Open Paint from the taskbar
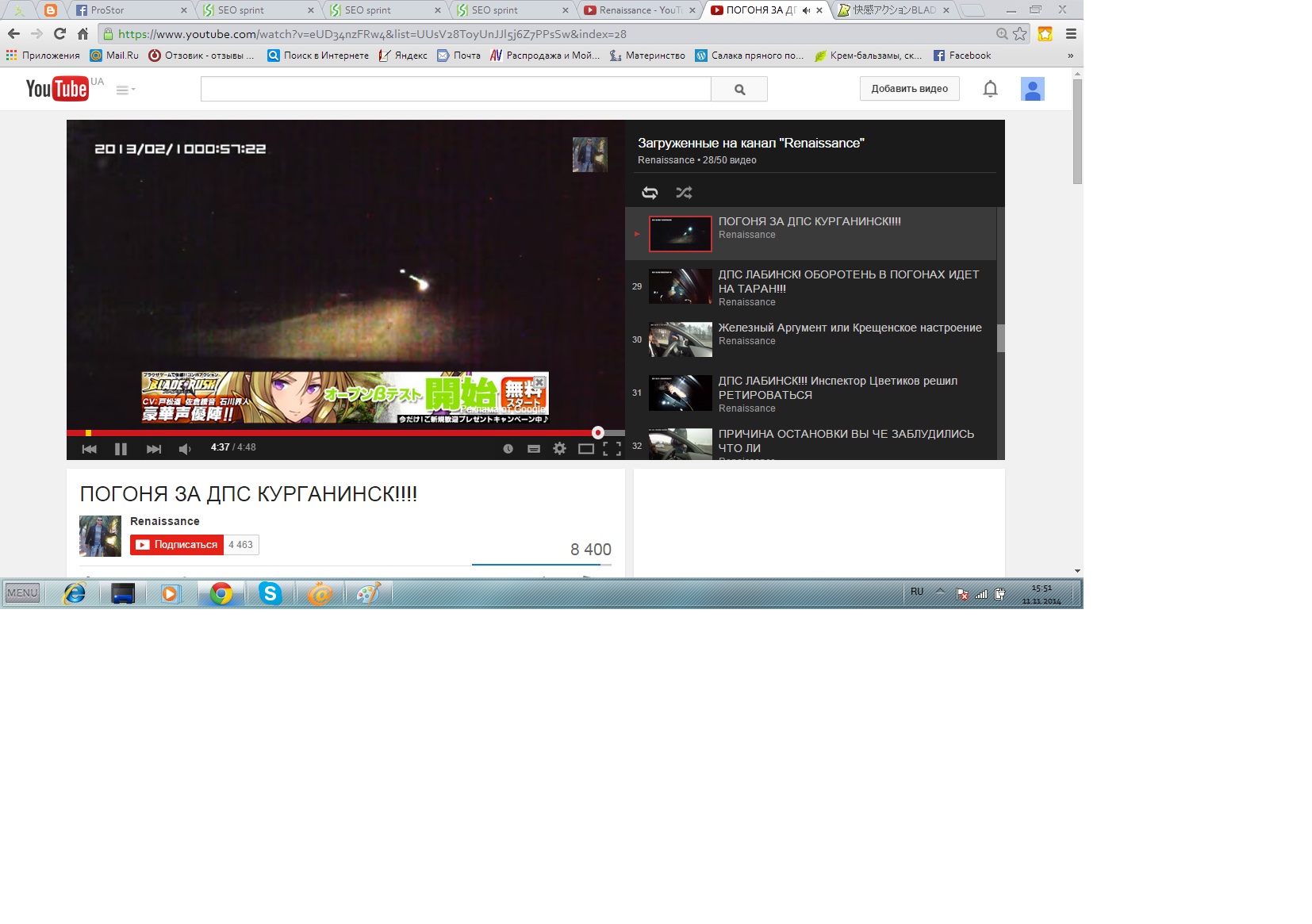This screenshot has height=924, width=1312. [x=368, y=593]
